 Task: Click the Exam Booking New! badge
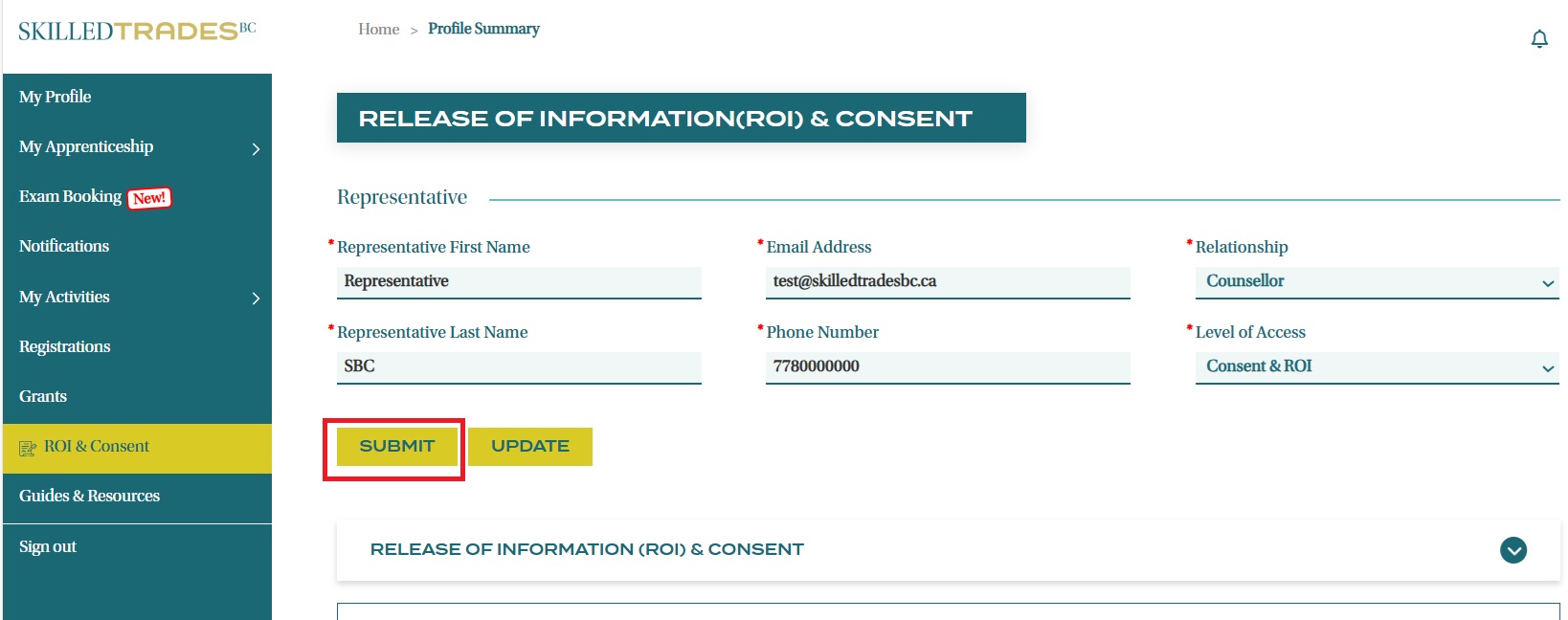pyautogui.click(x=149, y=198)
